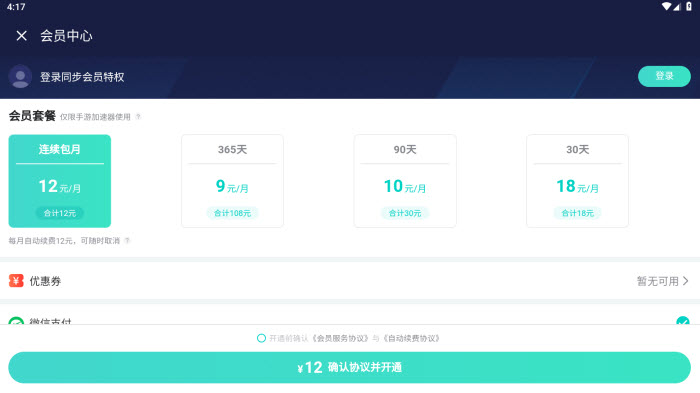Click the 登录 button
700x393 pixels.
(664, 76)
